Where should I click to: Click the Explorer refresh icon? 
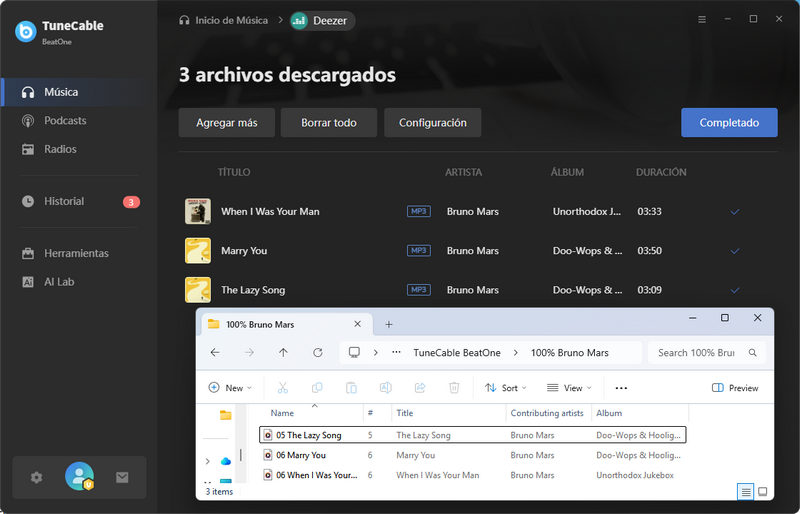[x=318, y=353]
